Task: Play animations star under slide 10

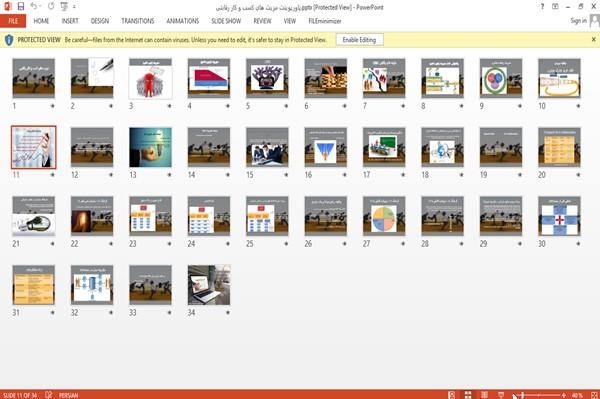Action: coord(578,106)
